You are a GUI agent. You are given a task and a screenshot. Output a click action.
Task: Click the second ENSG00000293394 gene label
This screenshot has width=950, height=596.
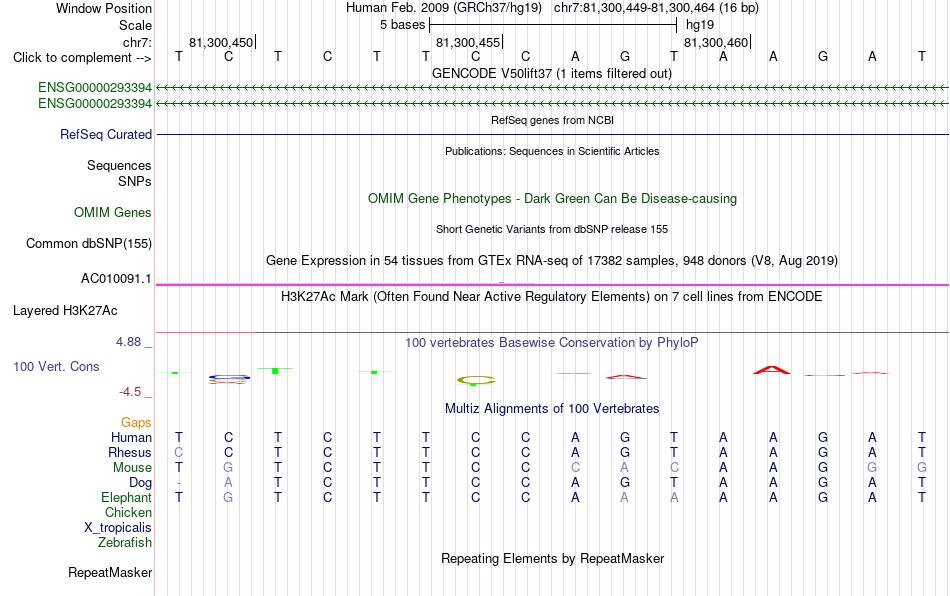point(95,104)
